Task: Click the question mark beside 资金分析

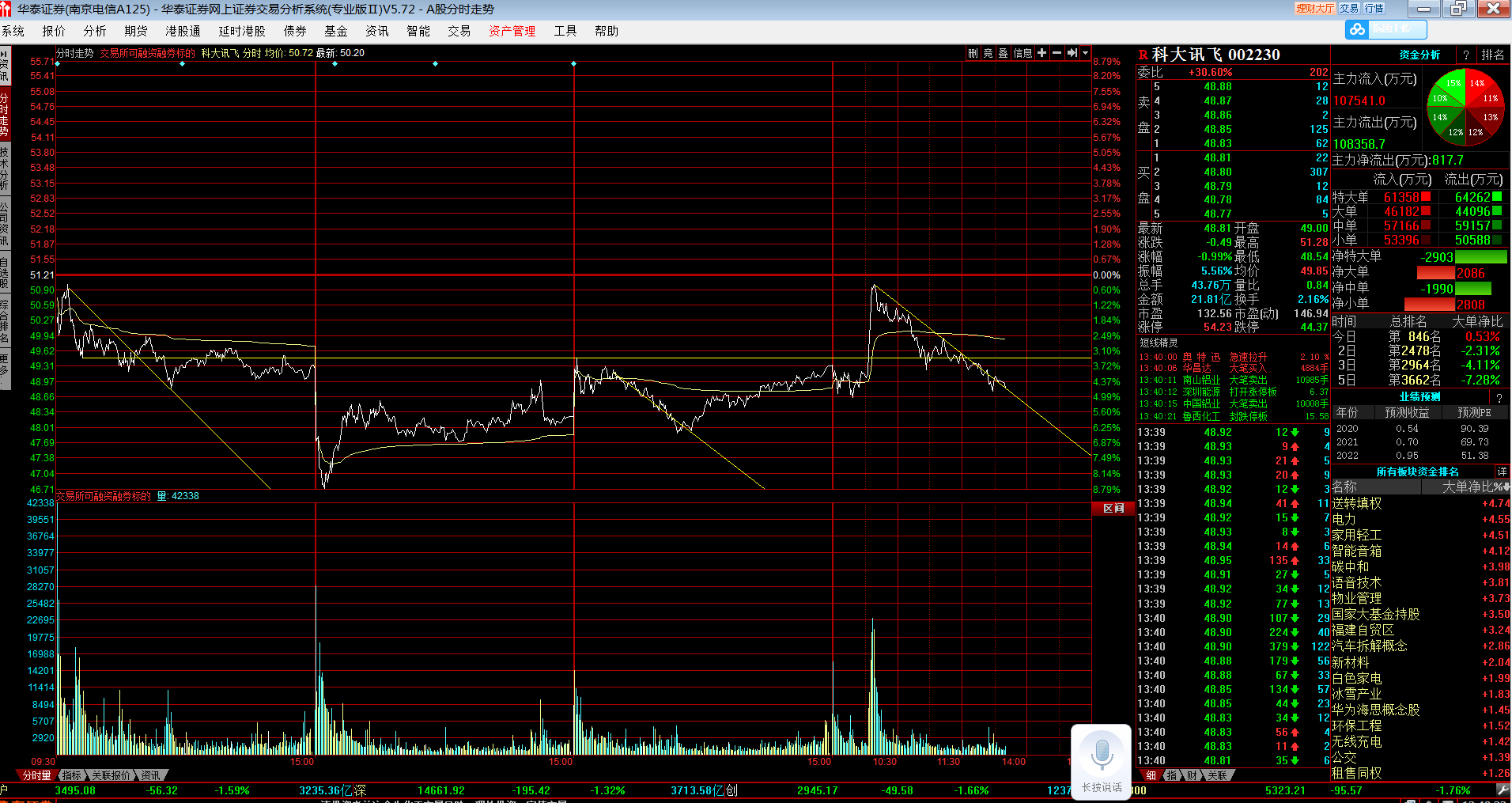Action: point(1465,55)
